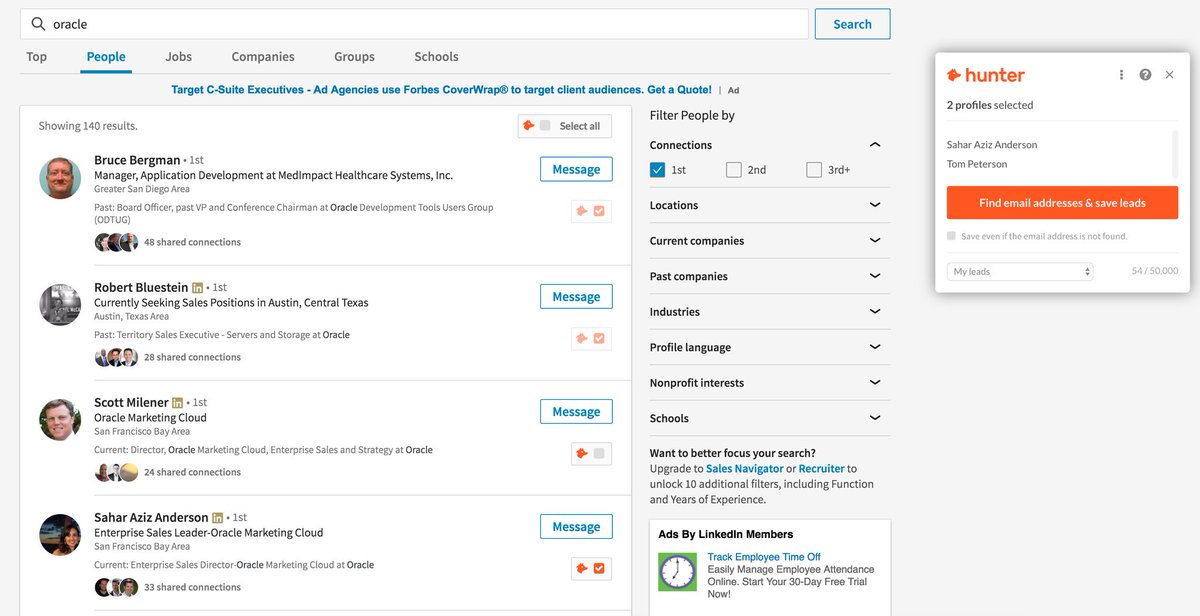The height and width of the screenshot is (616, 1200).
Task: Uncheck Hunter checkbox for Sahar Aziz Anderson
Action: [599, 569]
